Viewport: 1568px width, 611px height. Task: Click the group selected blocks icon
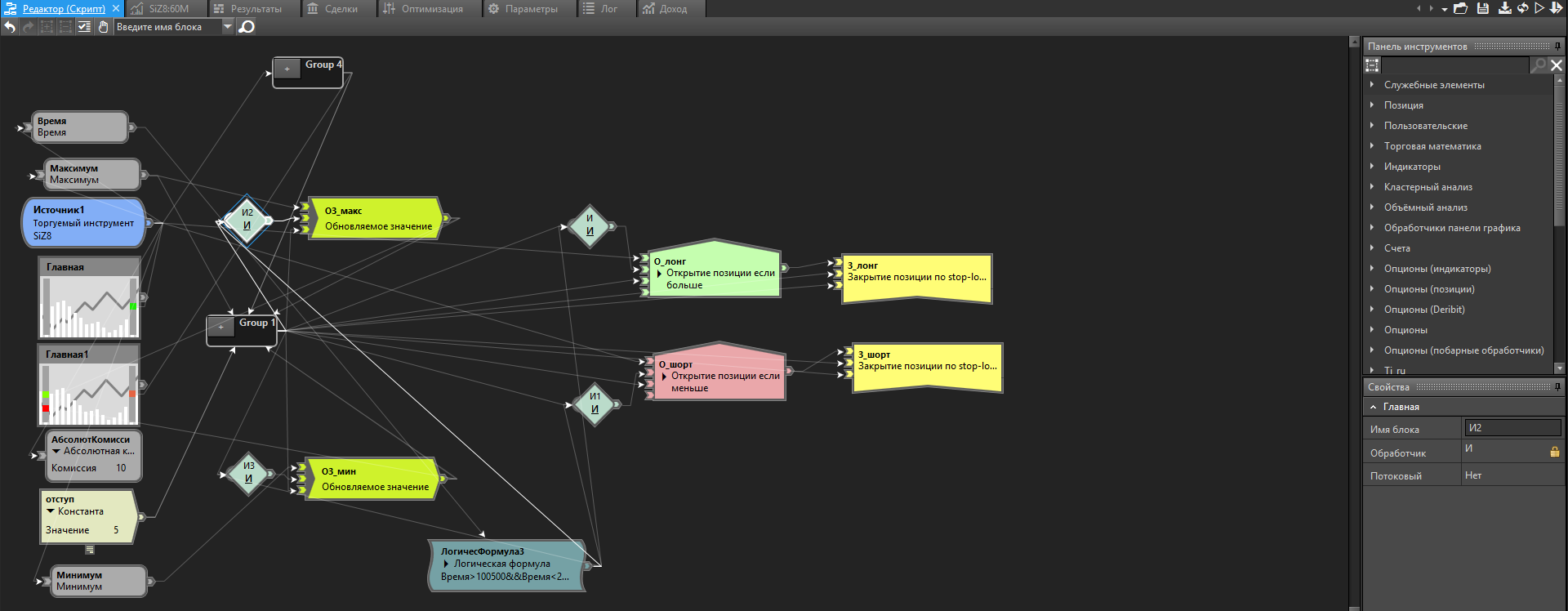point(47,27)
